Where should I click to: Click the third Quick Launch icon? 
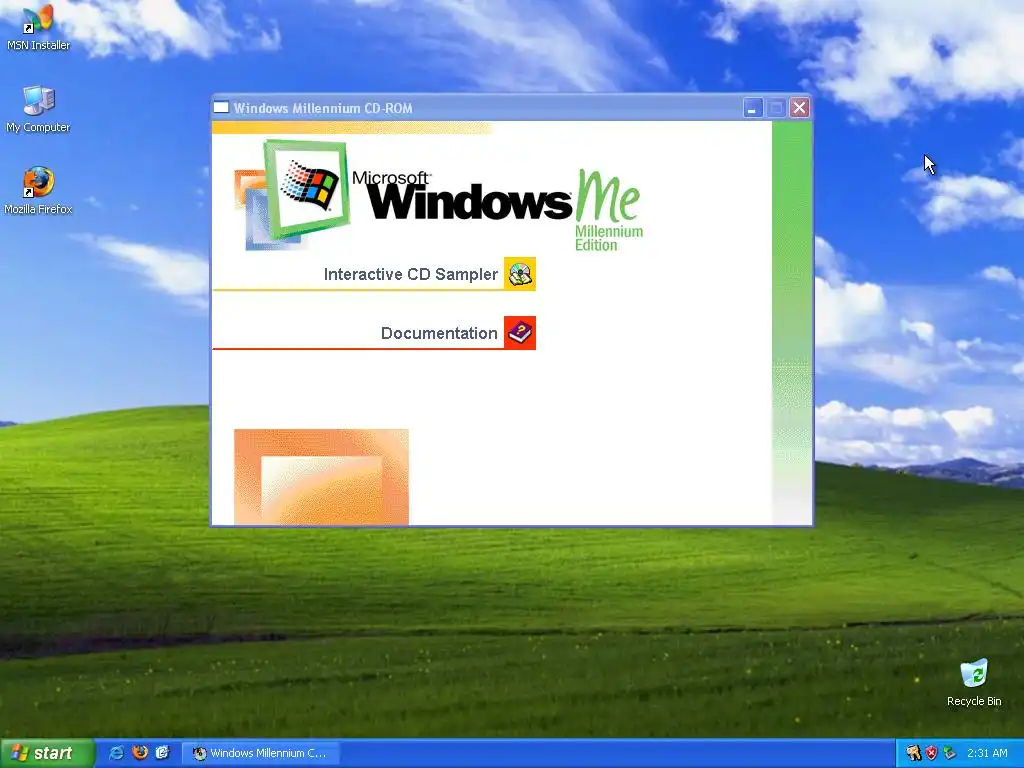(163, 753)
